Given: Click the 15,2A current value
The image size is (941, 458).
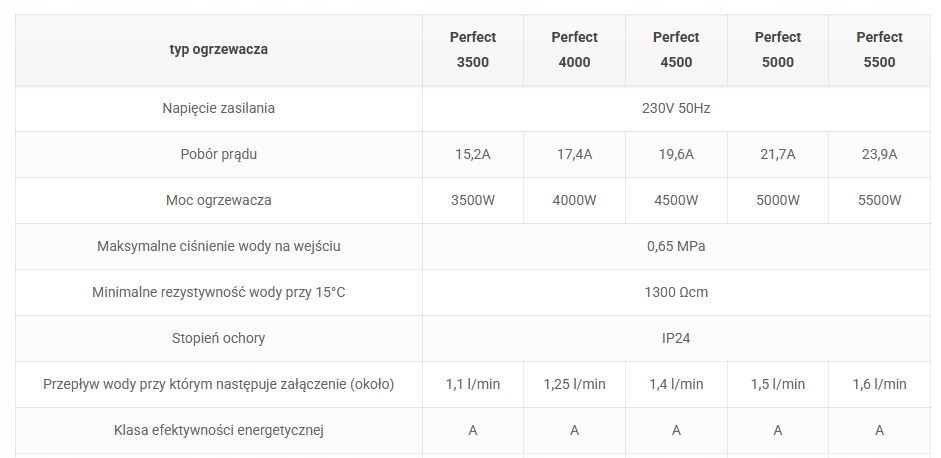Looking at the screenshot, I should point(473,154).
